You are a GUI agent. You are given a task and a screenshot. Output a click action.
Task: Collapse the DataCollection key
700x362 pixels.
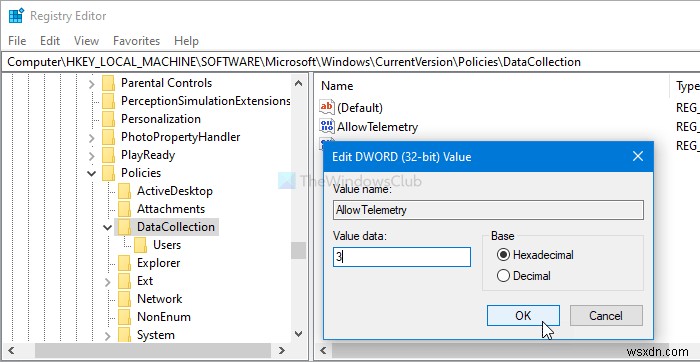tap(108, 227)
